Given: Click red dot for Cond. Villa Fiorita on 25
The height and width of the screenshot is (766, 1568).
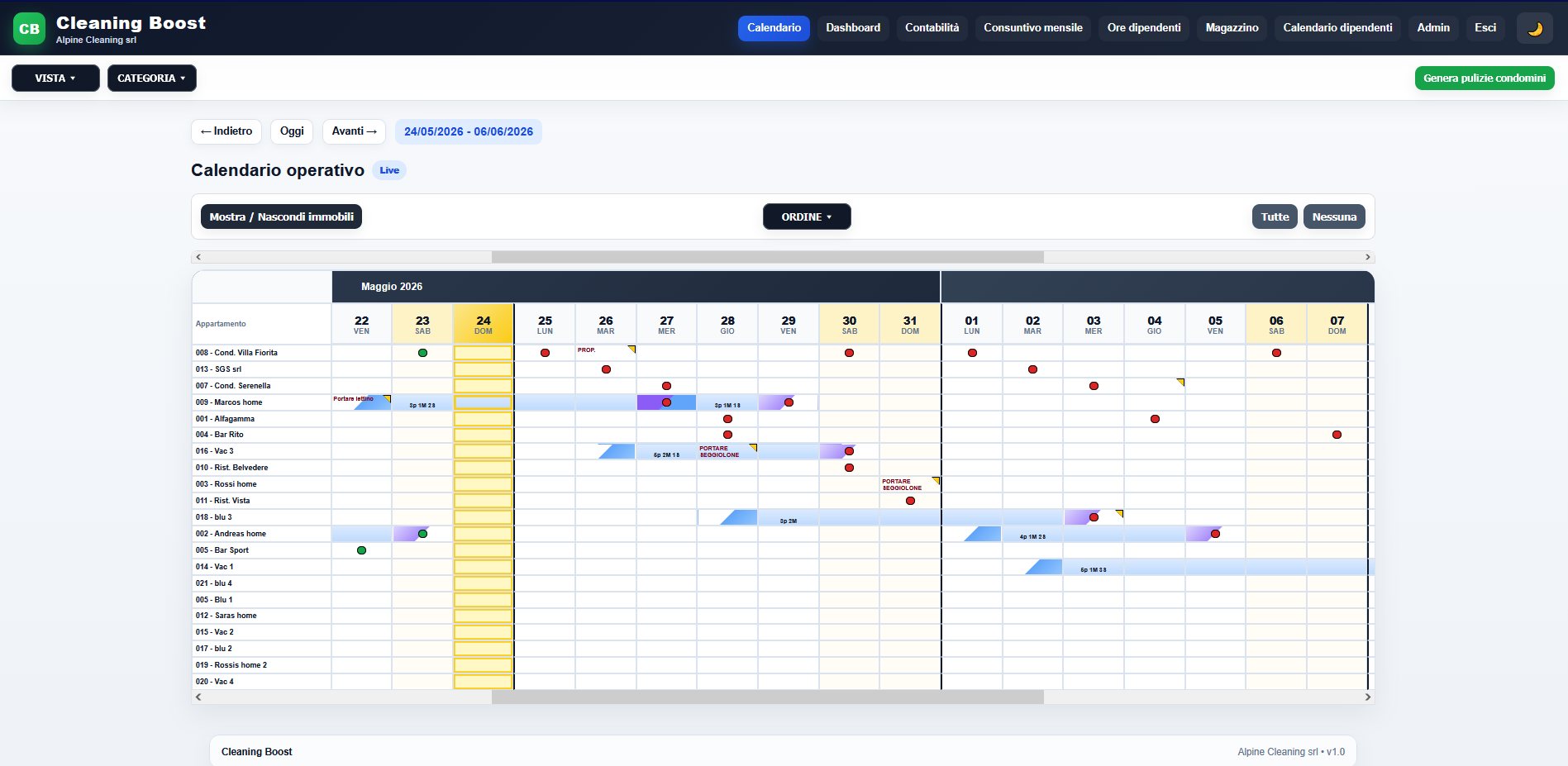Looking at the screenshot, I should pos(545,353).
